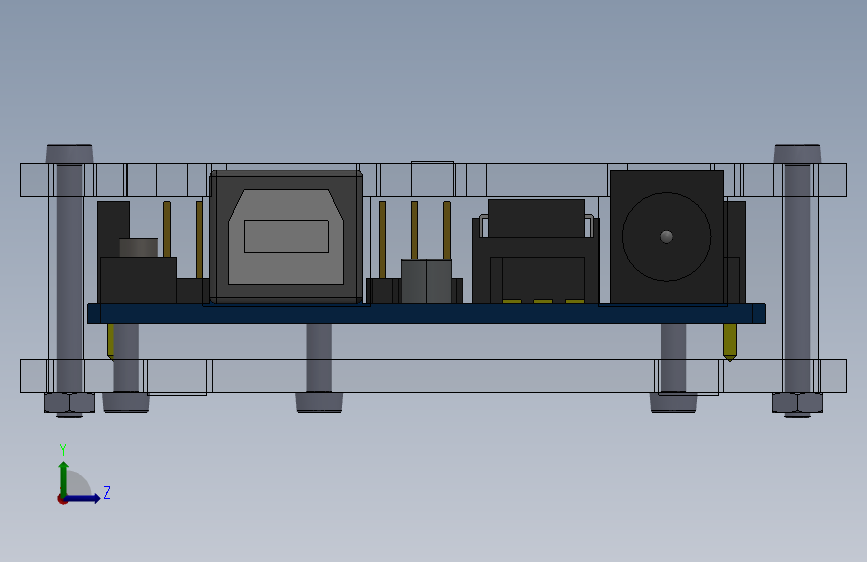Pick the center pin of the barrel jack
867x562 pixels.
(x=666, y=237)
